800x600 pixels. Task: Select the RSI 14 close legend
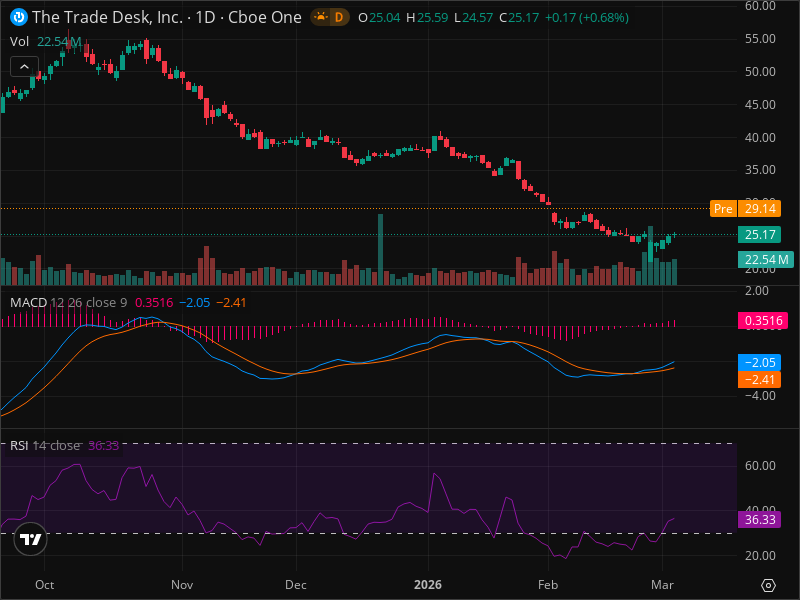point(45,445)
